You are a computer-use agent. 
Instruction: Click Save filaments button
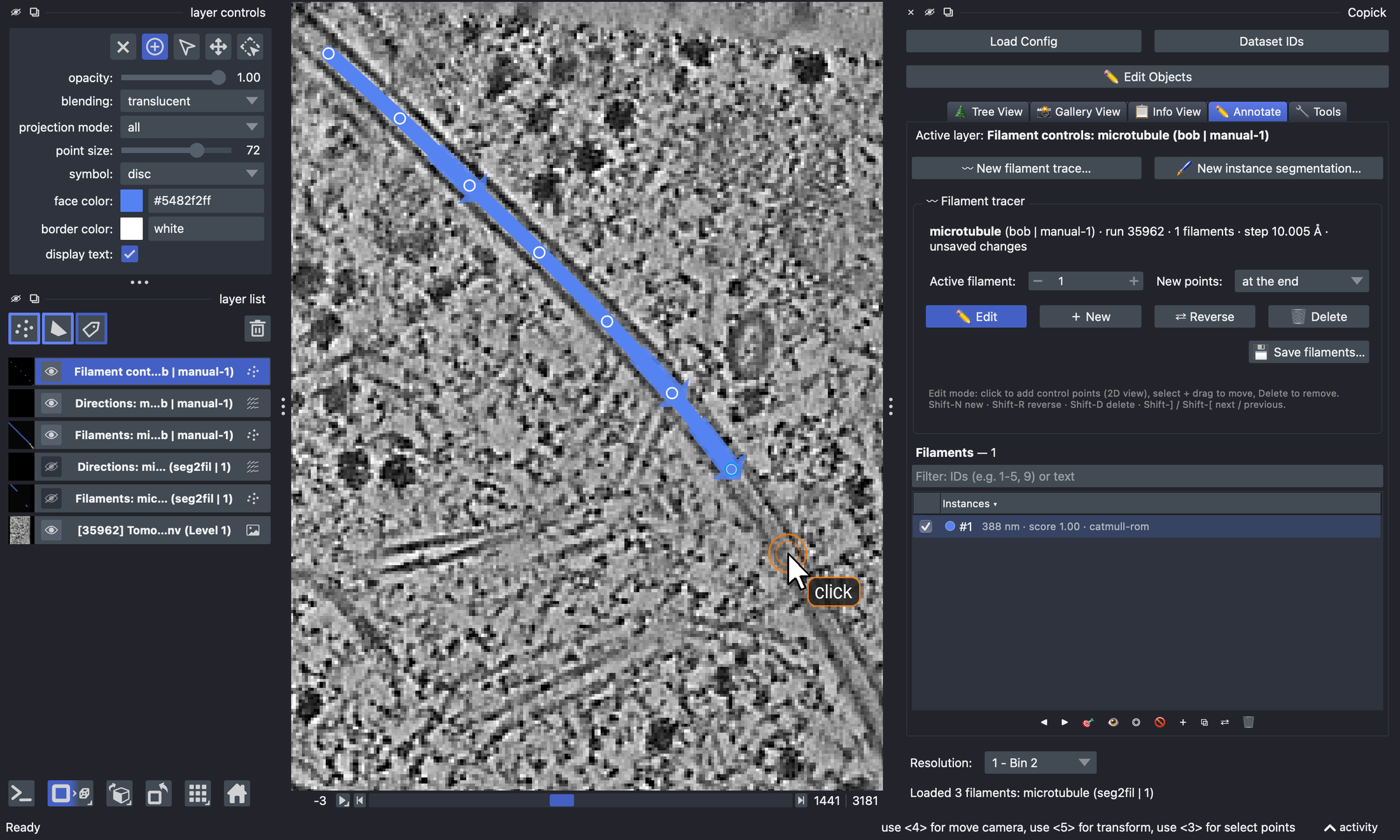point(1309,353)
